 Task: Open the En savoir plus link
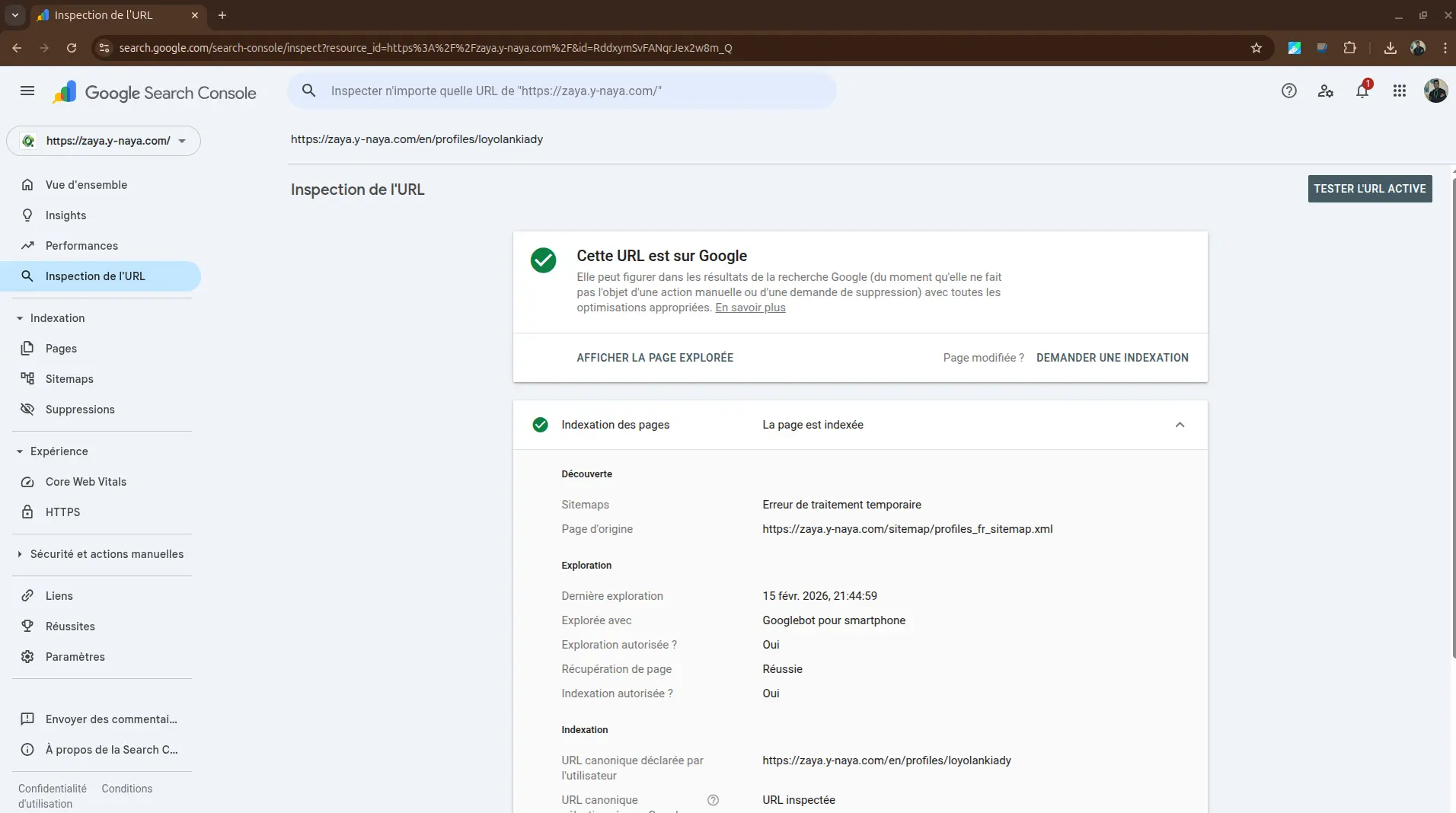click(750, 308)
